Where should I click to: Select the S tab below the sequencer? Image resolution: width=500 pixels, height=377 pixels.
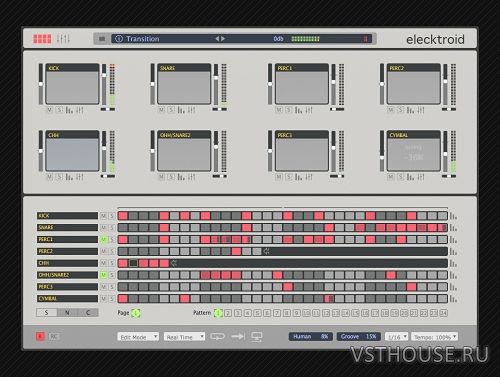tap(47, 313)
